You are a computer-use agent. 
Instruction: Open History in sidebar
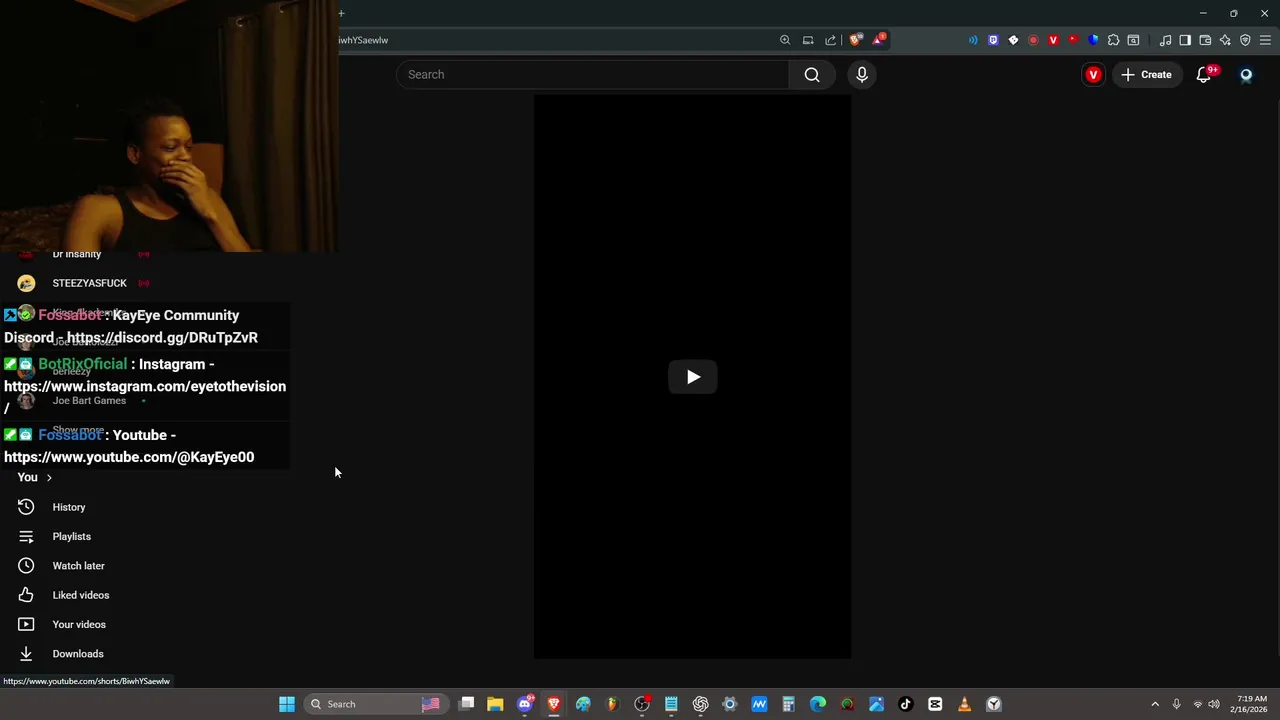tap(69, 507)
